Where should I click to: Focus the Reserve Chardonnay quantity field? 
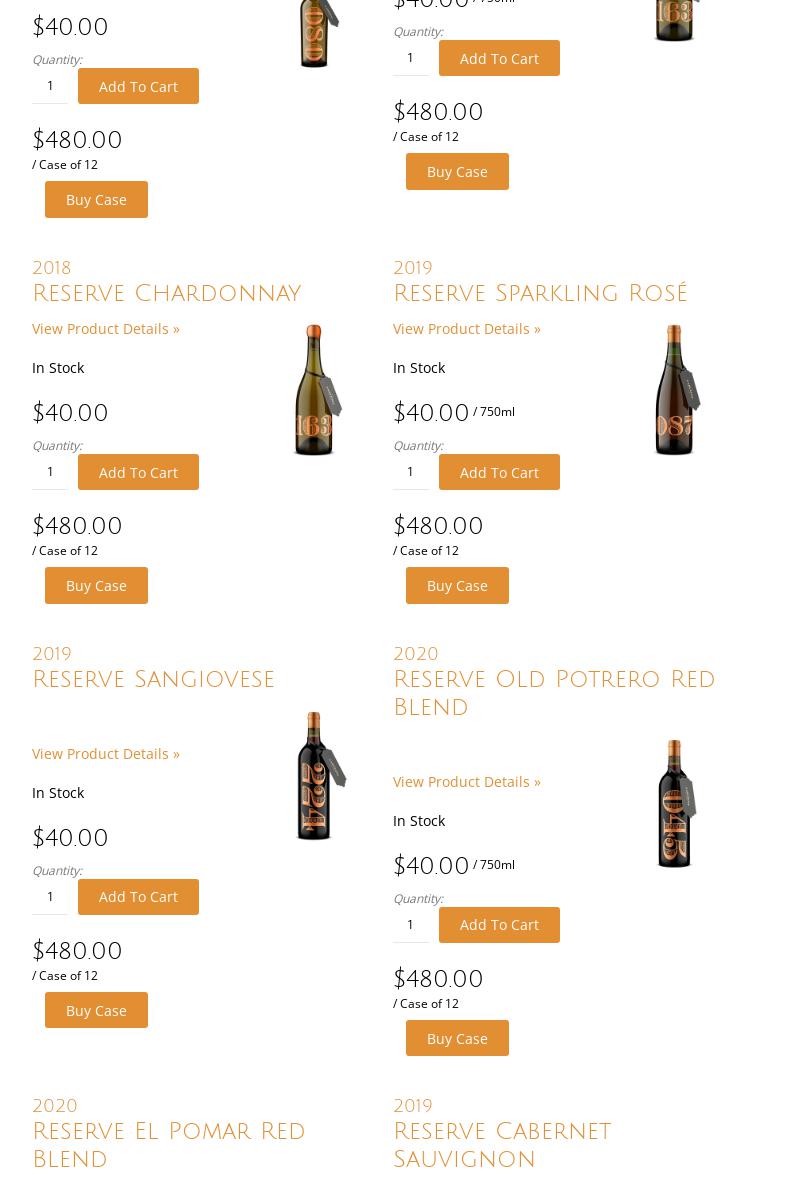[50, 471]
